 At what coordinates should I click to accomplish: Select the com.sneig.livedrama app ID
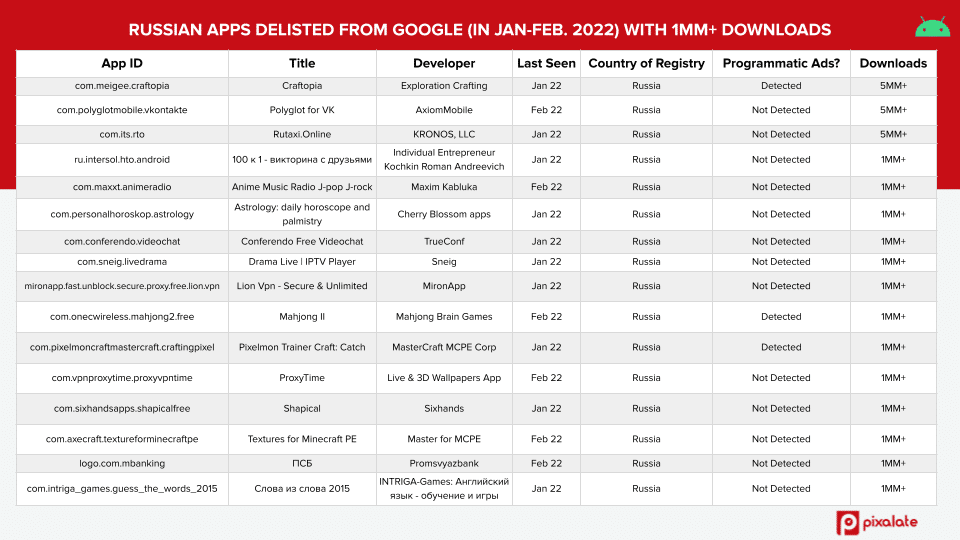click(x=122, y=262)
